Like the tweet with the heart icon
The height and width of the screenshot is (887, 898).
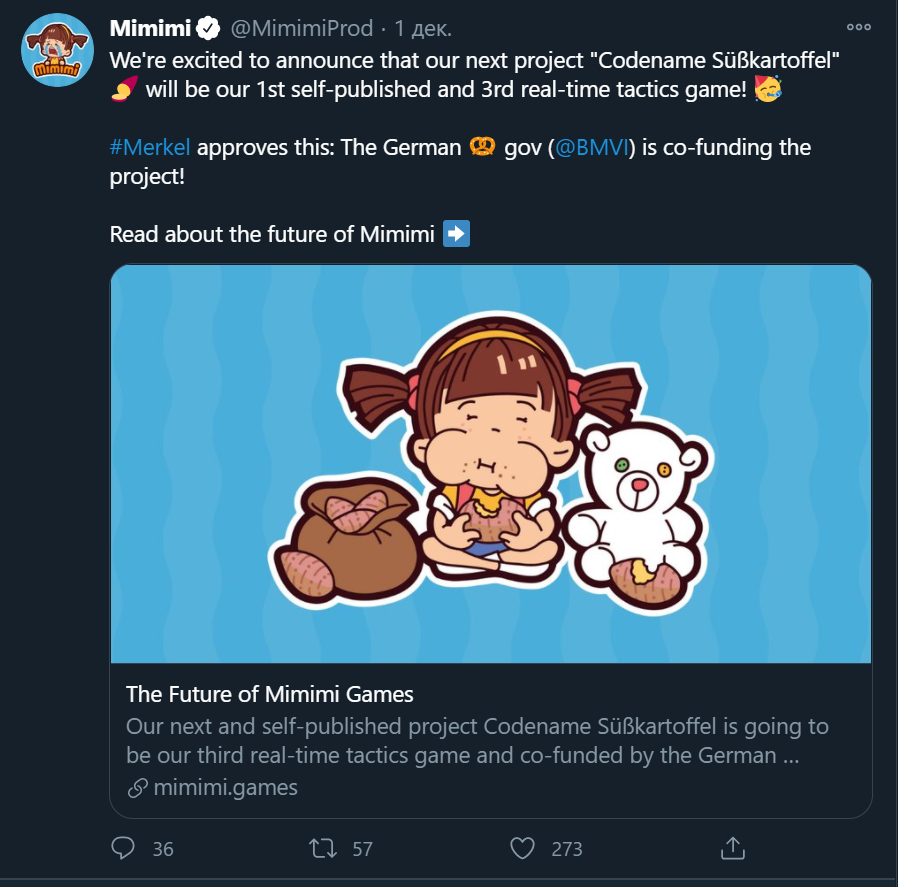[x=523, y=848]
